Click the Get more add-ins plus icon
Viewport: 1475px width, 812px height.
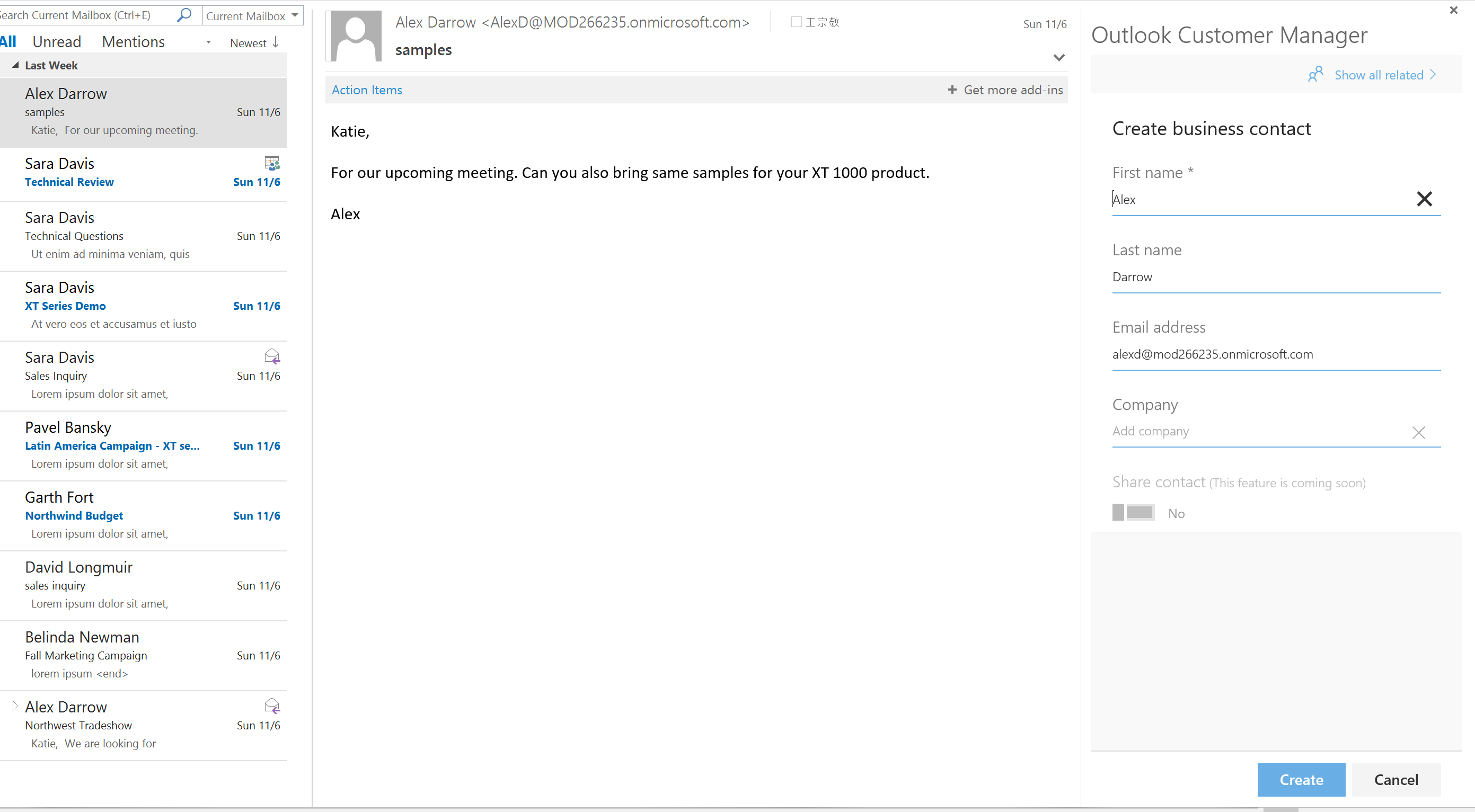[x=952, y=90]
